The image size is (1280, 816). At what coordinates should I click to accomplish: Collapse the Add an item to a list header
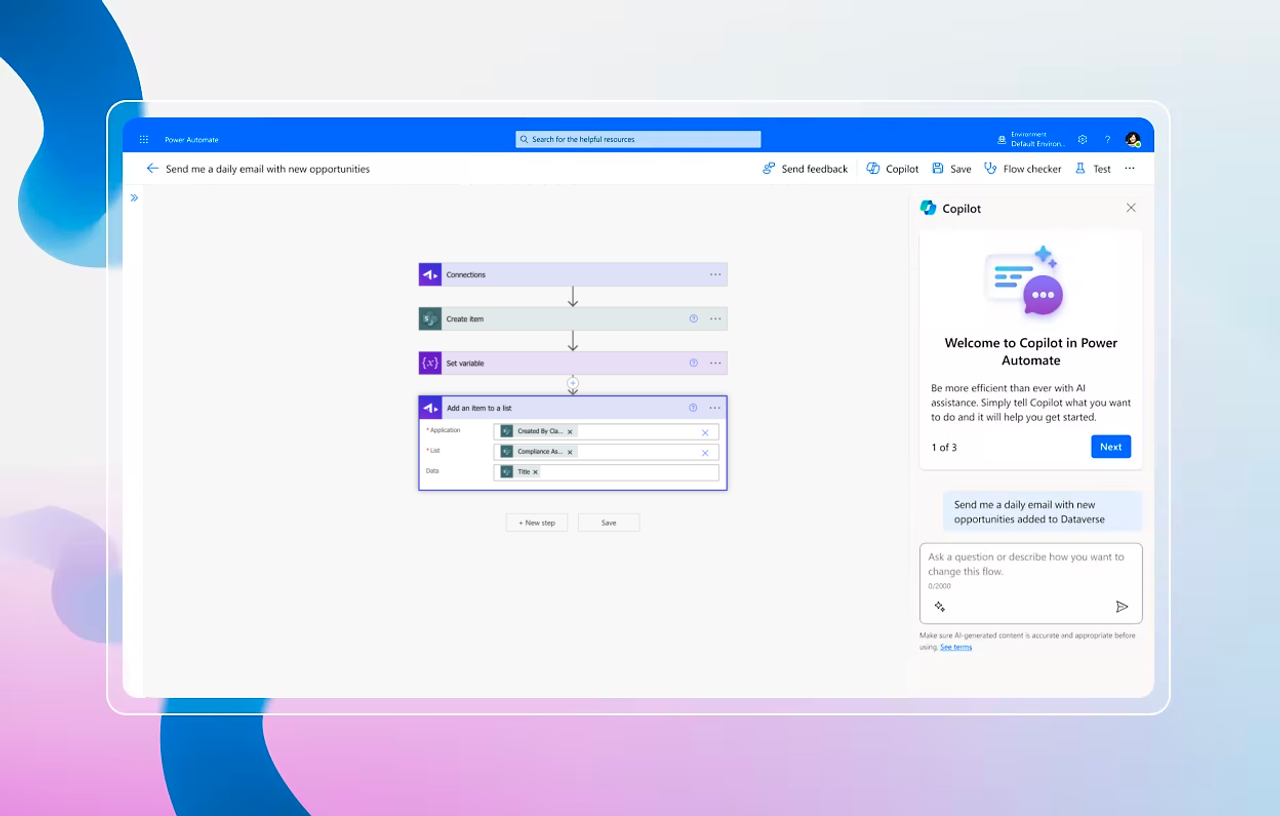pos(573,408)
